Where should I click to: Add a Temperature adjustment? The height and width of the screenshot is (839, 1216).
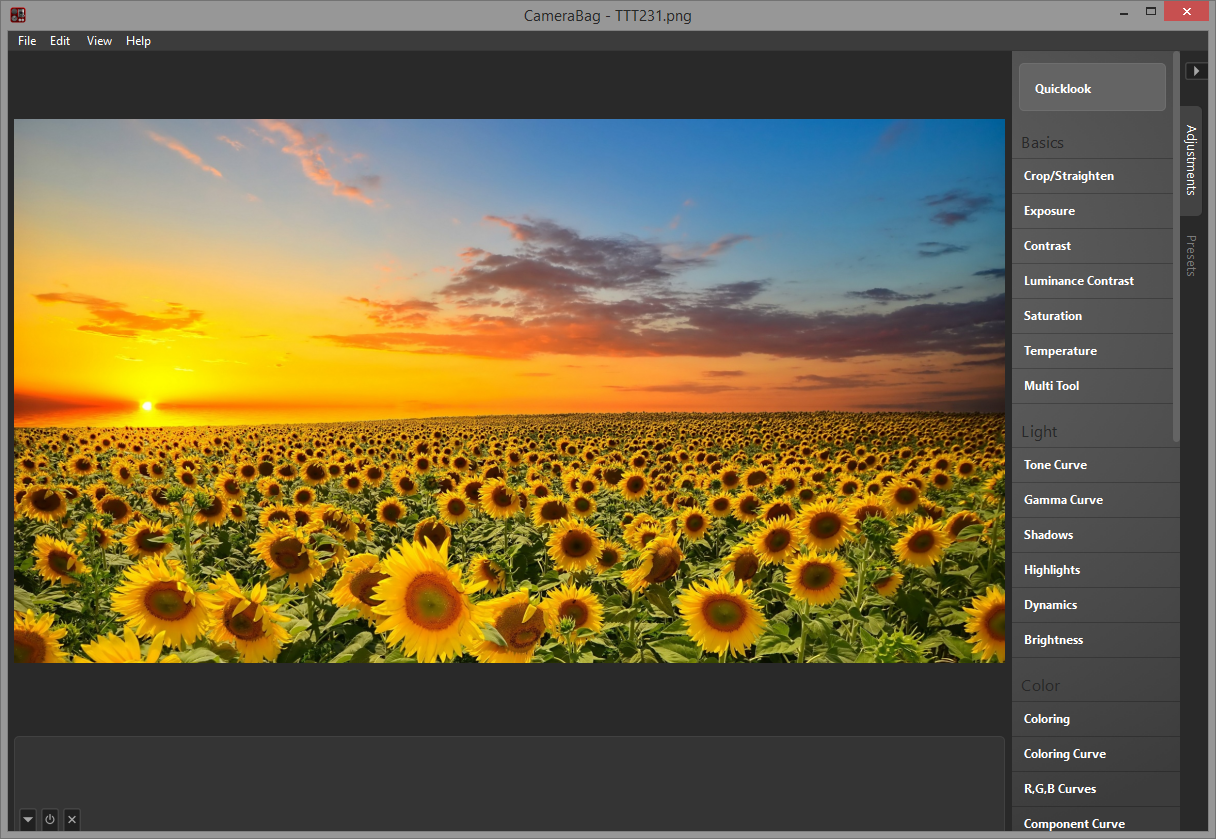pyautogui.click(x=1092, y=351)
